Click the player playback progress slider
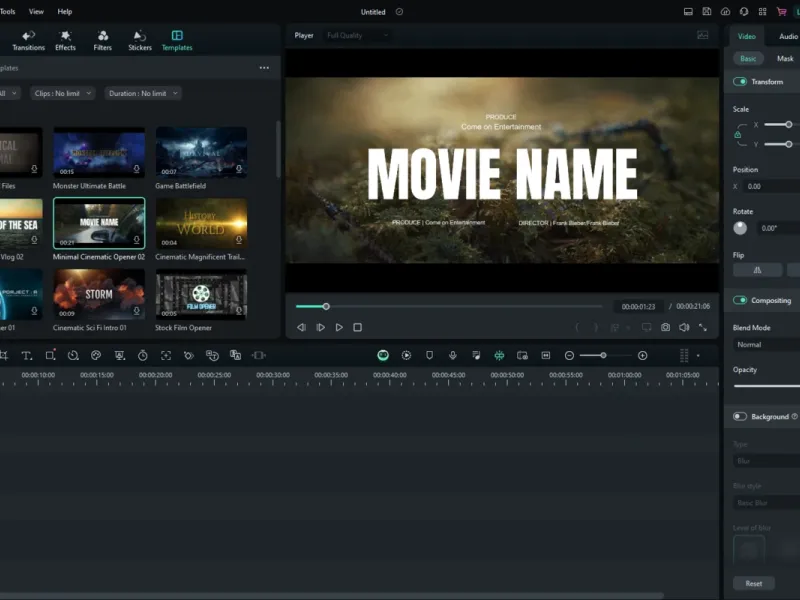The height and width of the screenshot is (600, 800). pyautogui.click(x=449, y=307)
